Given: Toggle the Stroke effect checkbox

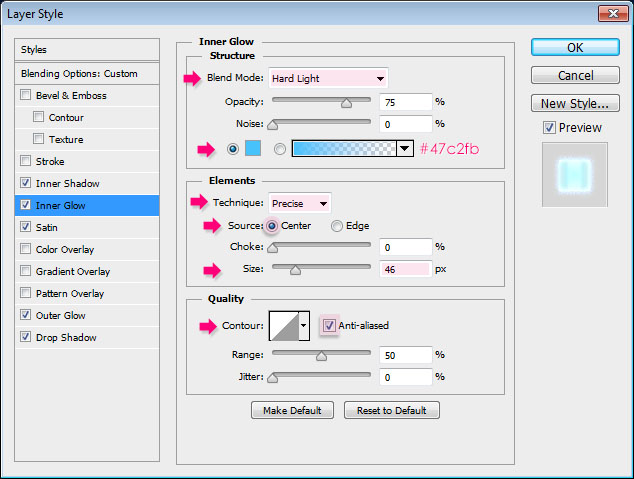Looking at the screenshot, I should (x=26, y=162).
